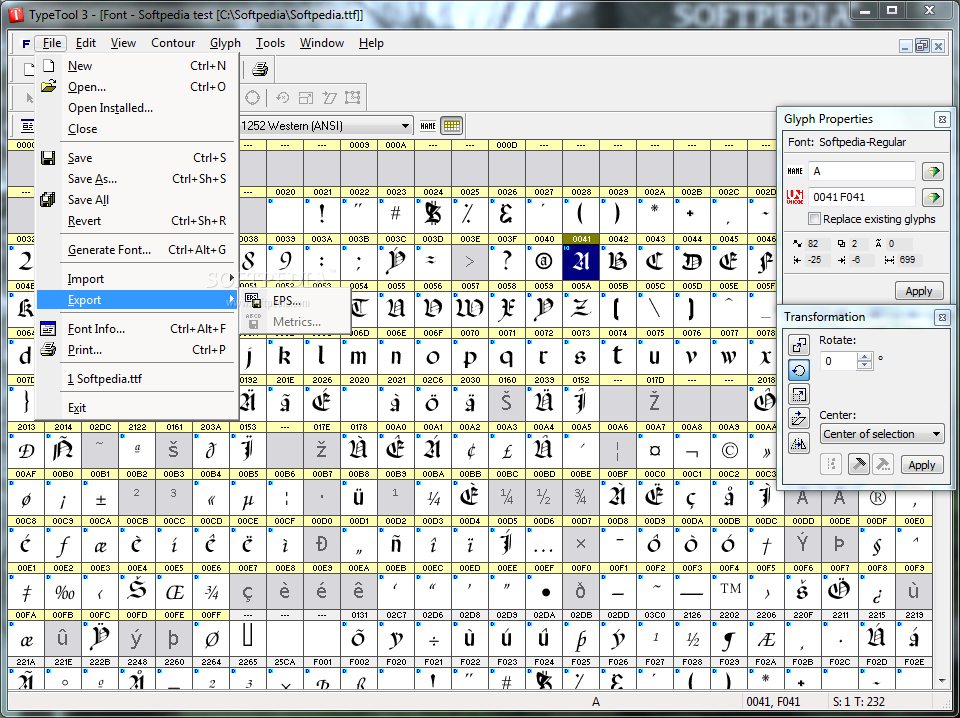960x718 pixels.
Task: Open the Help menu
Action: [x=371, y=43]
